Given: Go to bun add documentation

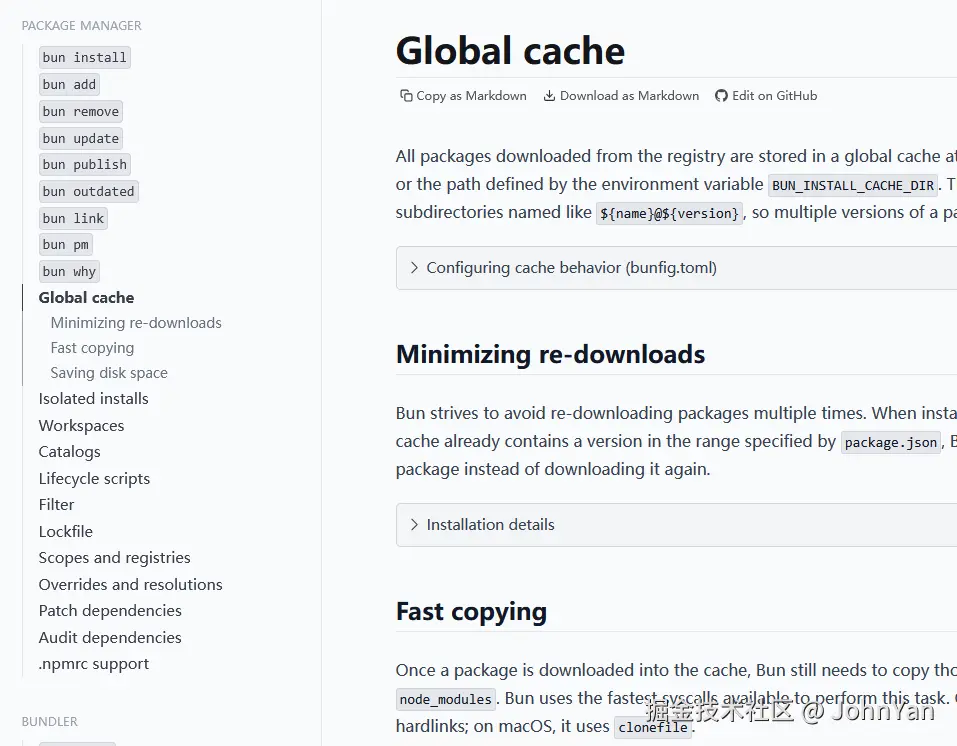Looking at the screenshot, I should coord(69,85).
